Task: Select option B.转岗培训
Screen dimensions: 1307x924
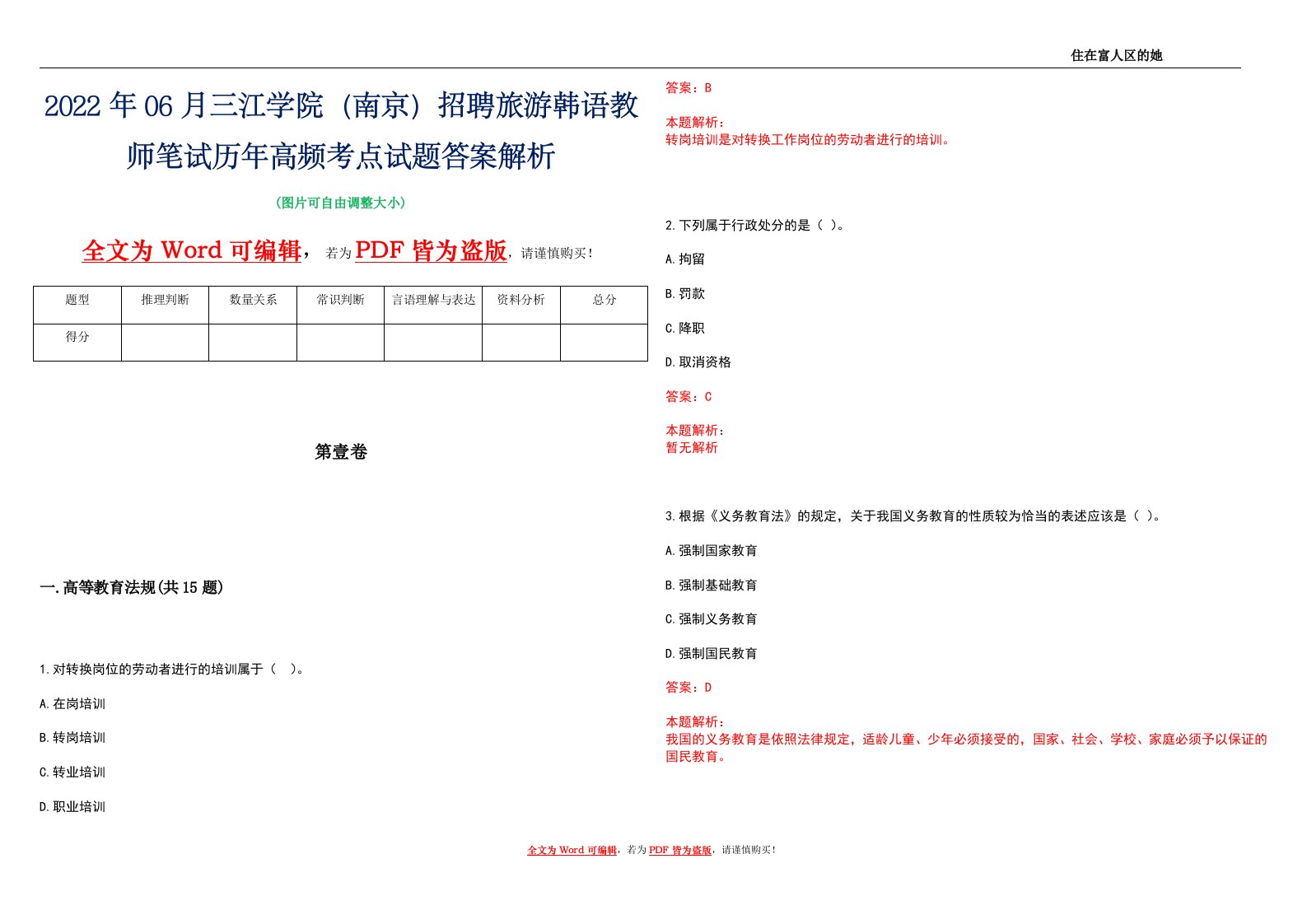Action: 72,738
